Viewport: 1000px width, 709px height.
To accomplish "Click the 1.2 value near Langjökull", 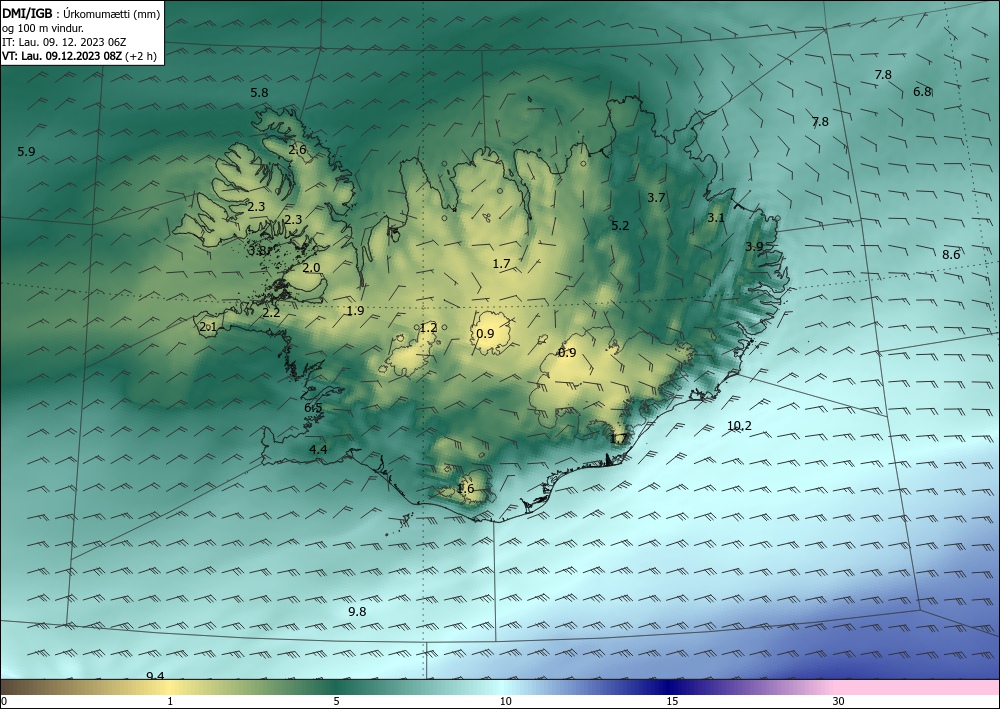I will tap(429, 328).
